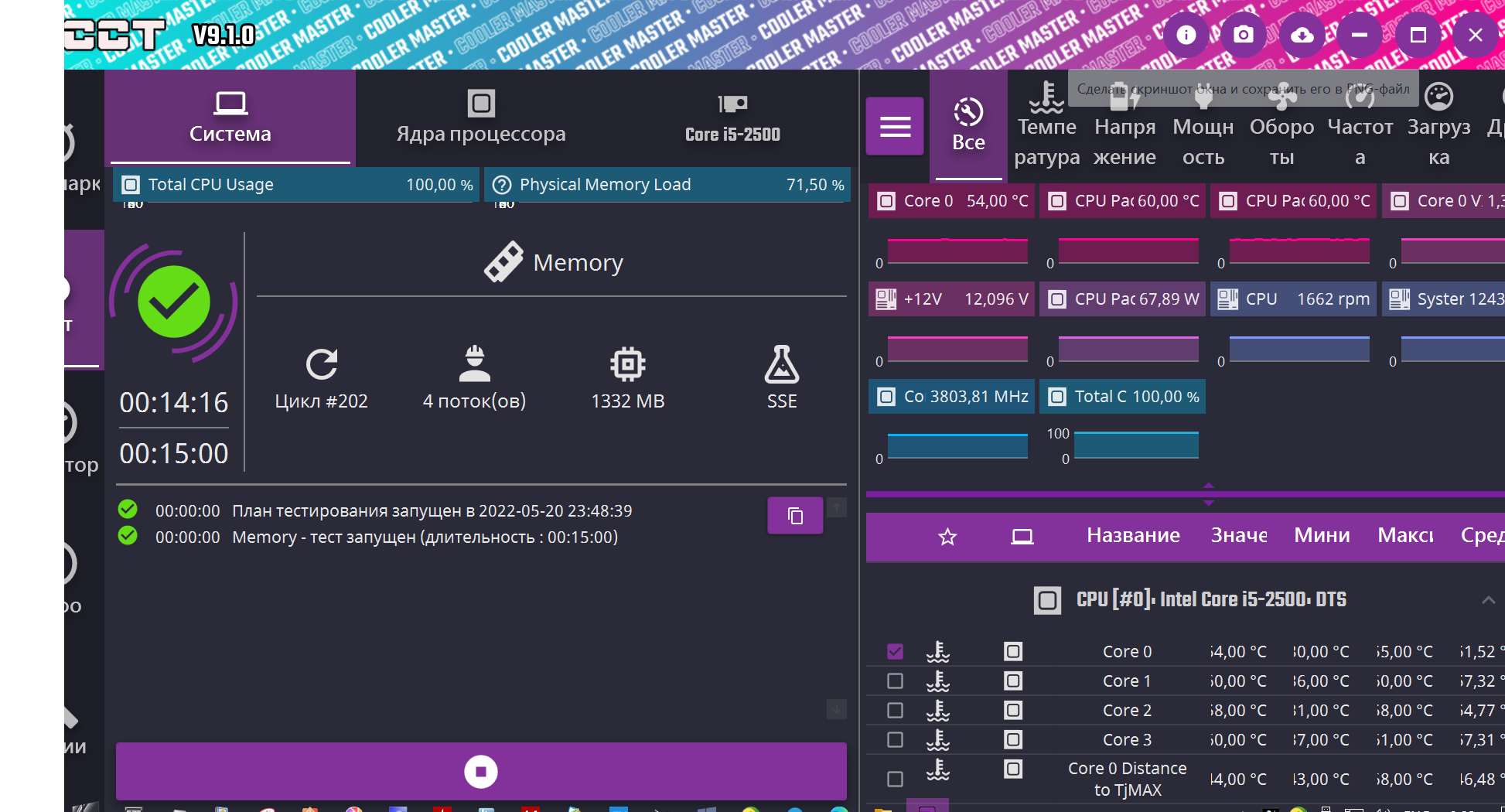The width and height of the screenshot is (1505, 812).
Task: Click the Core 0 temperature mini graph
Action: 957,252
